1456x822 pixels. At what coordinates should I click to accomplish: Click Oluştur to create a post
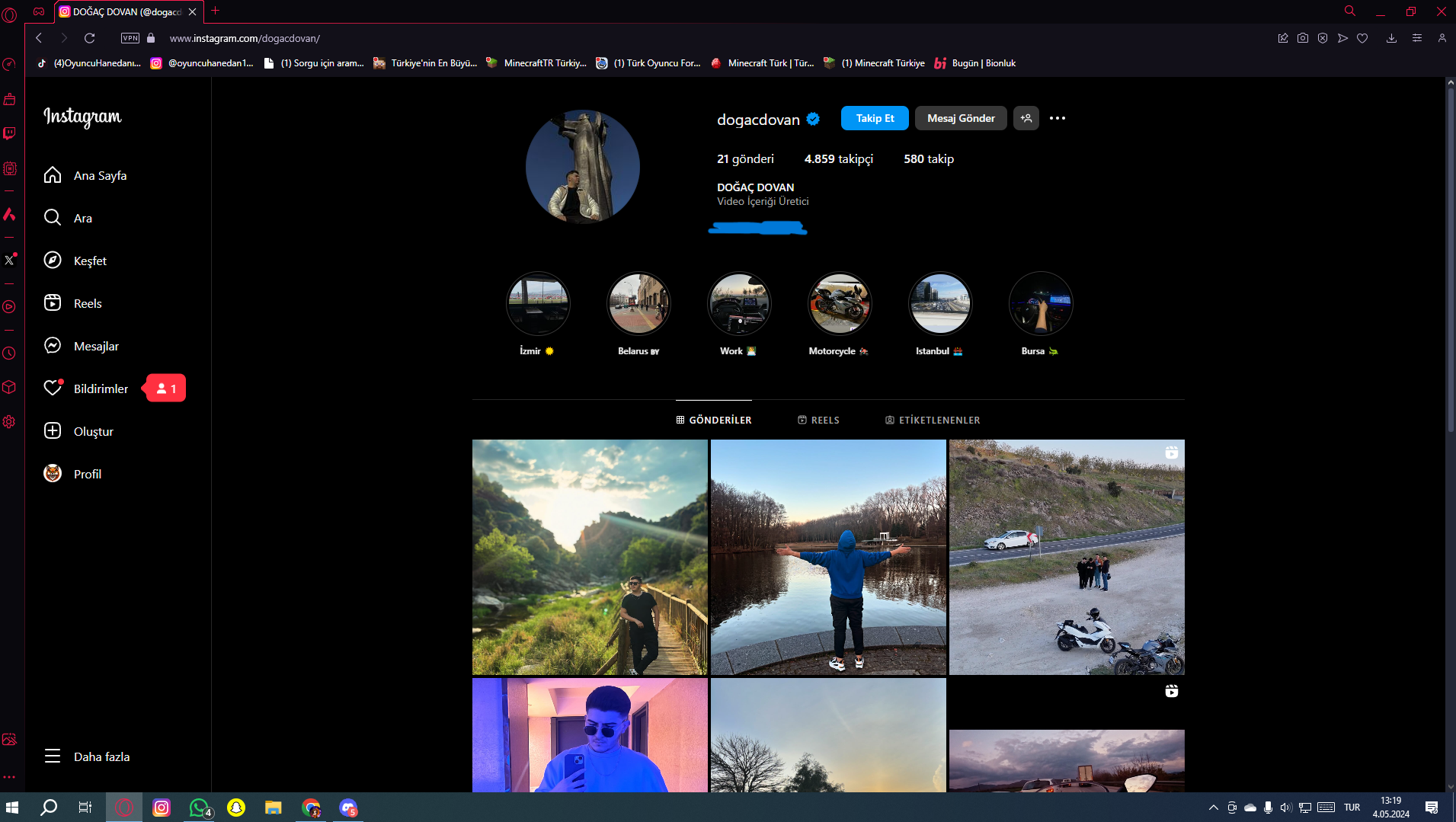pos(78,431)
